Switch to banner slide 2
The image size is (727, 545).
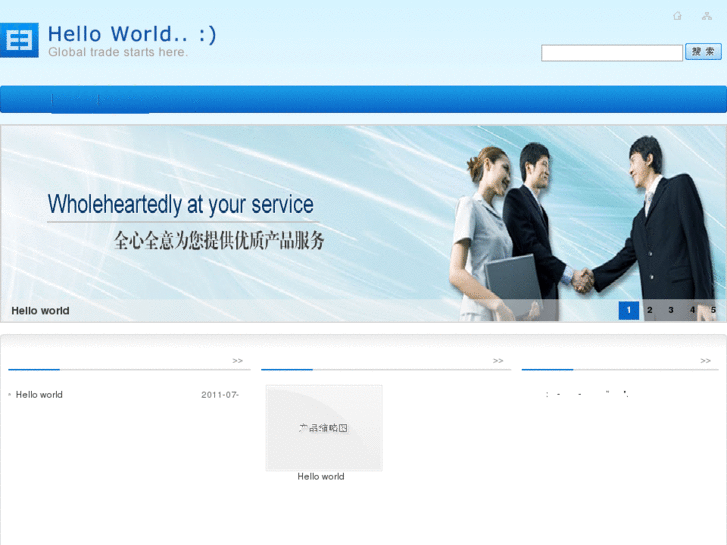pyautogui.click(x=650, y=310)
